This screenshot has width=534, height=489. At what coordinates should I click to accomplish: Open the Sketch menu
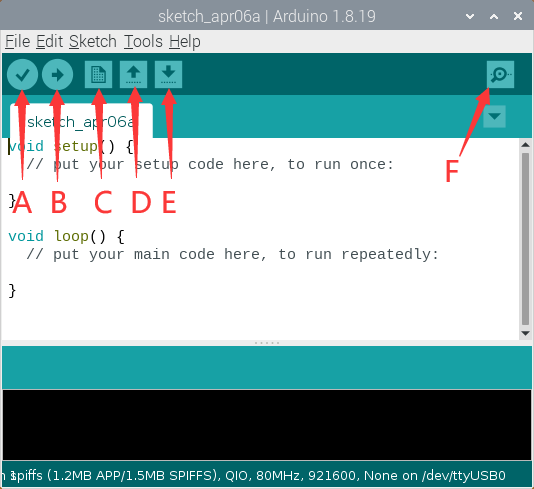93,42
